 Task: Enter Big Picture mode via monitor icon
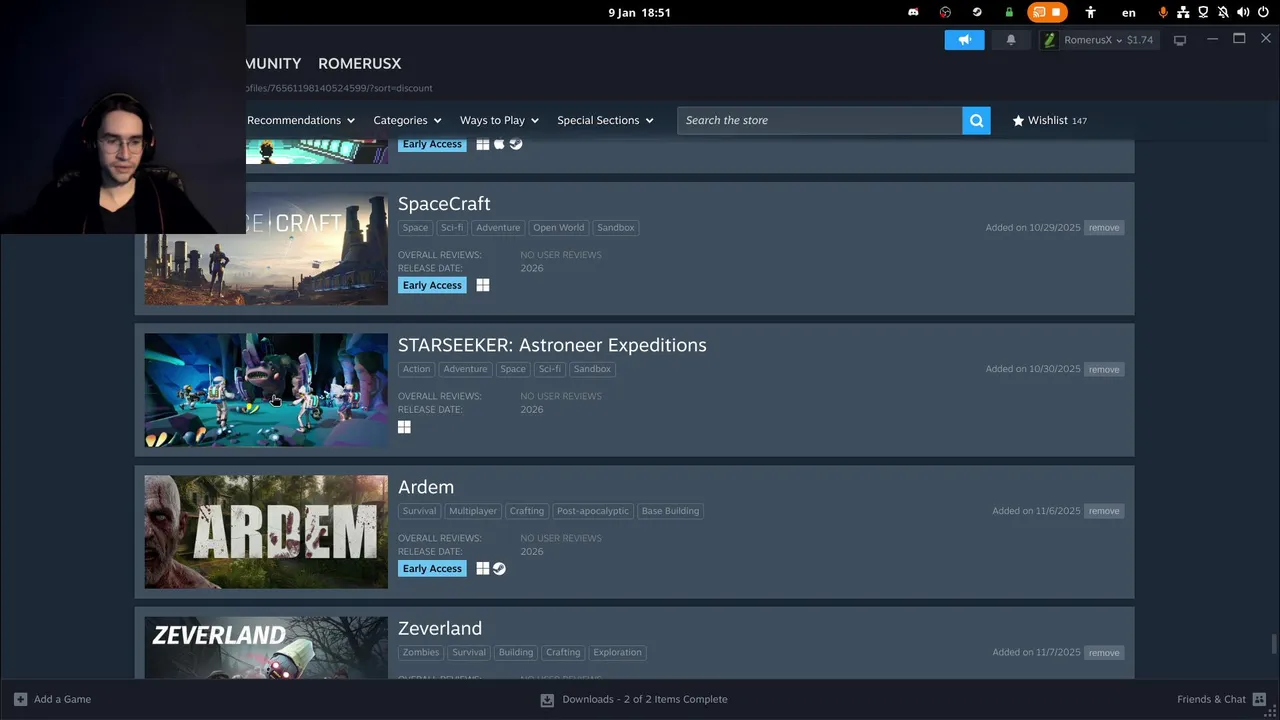pos(1180,40)
